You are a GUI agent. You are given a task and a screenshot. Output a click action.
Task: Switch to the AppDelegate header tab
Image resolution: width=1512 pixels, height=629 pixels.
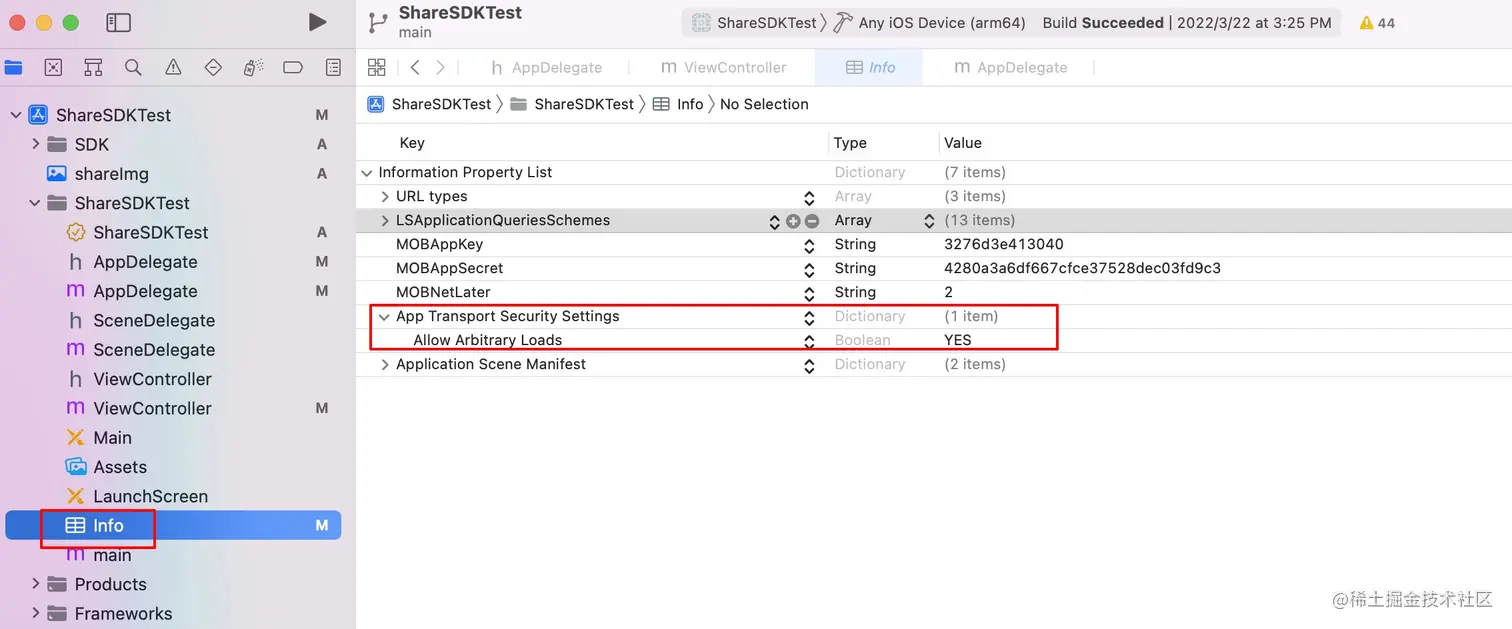pyautogui.click(x=546, y=67)
